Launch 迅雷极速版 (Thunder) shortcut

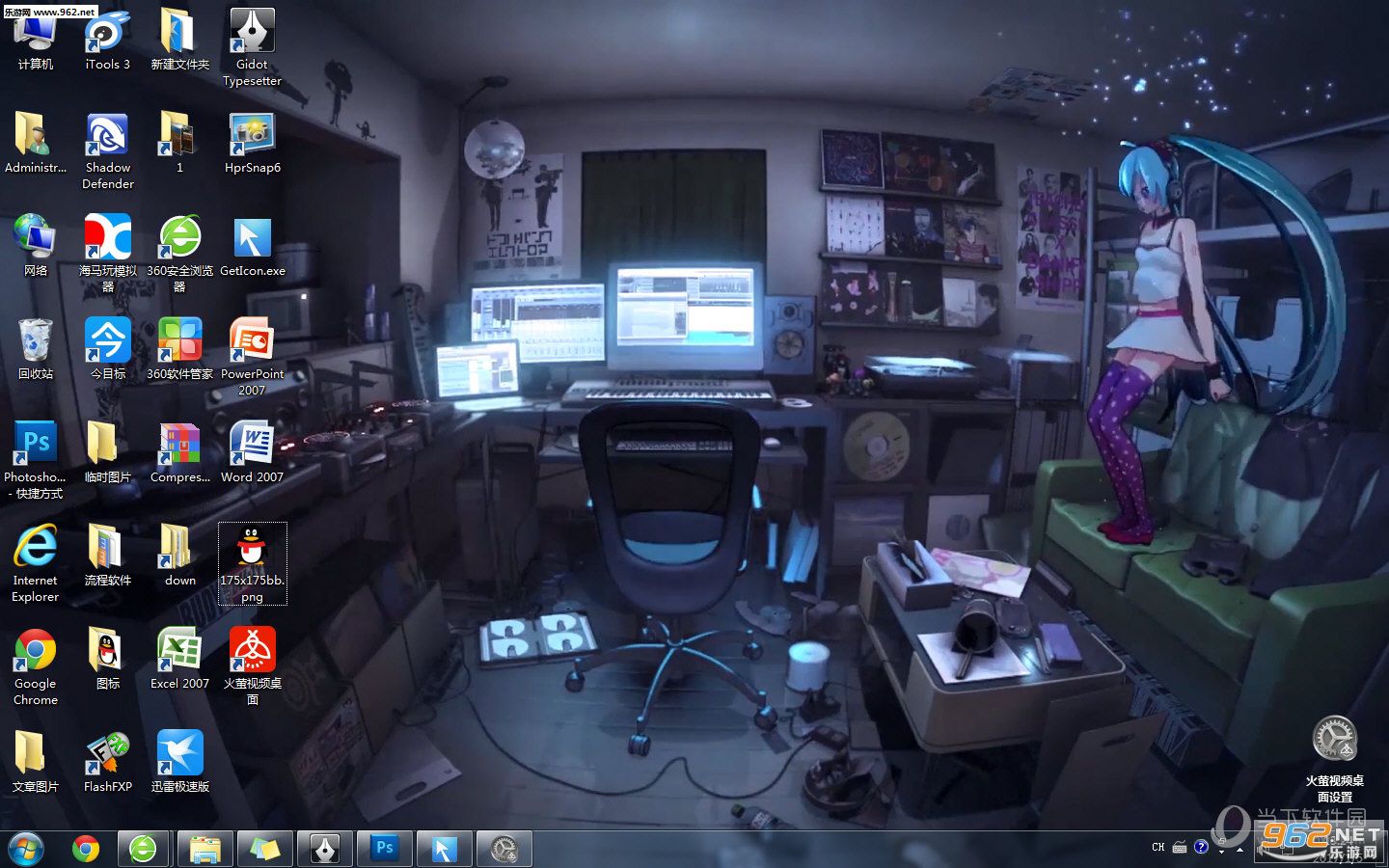pyautogui.click(x=179, y=762)
